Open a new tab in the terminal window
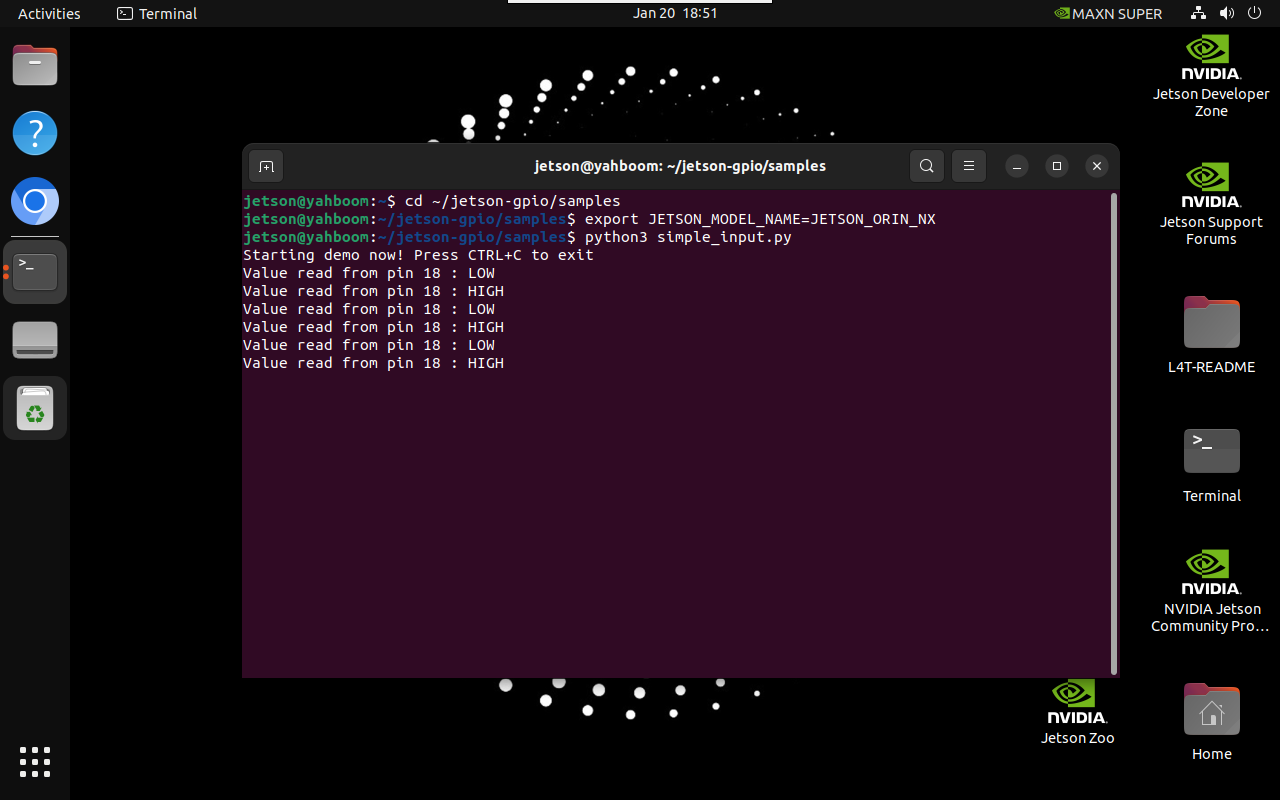 click(266, 166)
